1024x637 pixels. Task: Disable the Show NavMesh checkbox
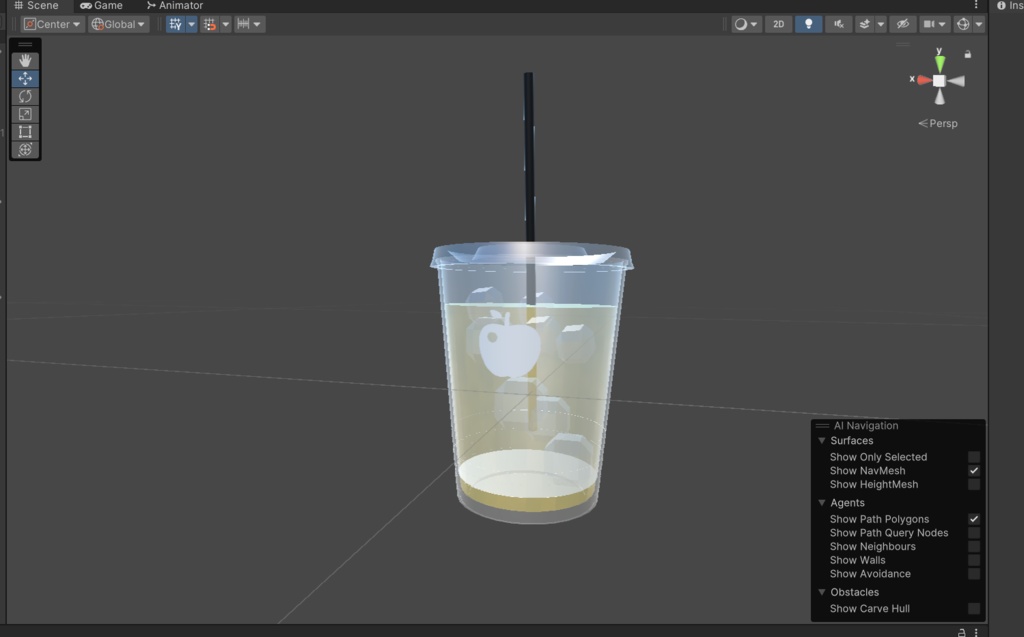click(974, 470)
